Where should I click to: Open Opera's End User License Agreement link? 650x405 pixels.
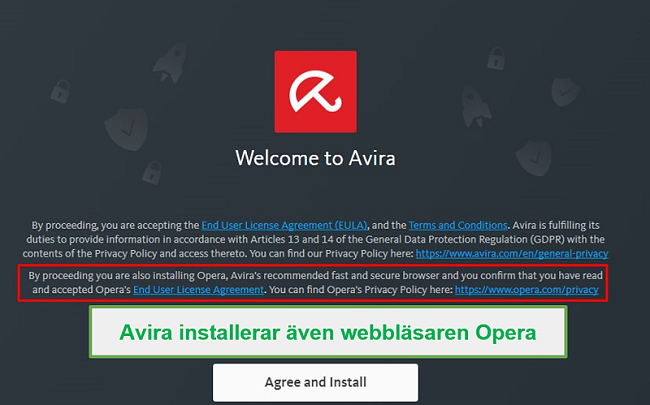[198, 290]
